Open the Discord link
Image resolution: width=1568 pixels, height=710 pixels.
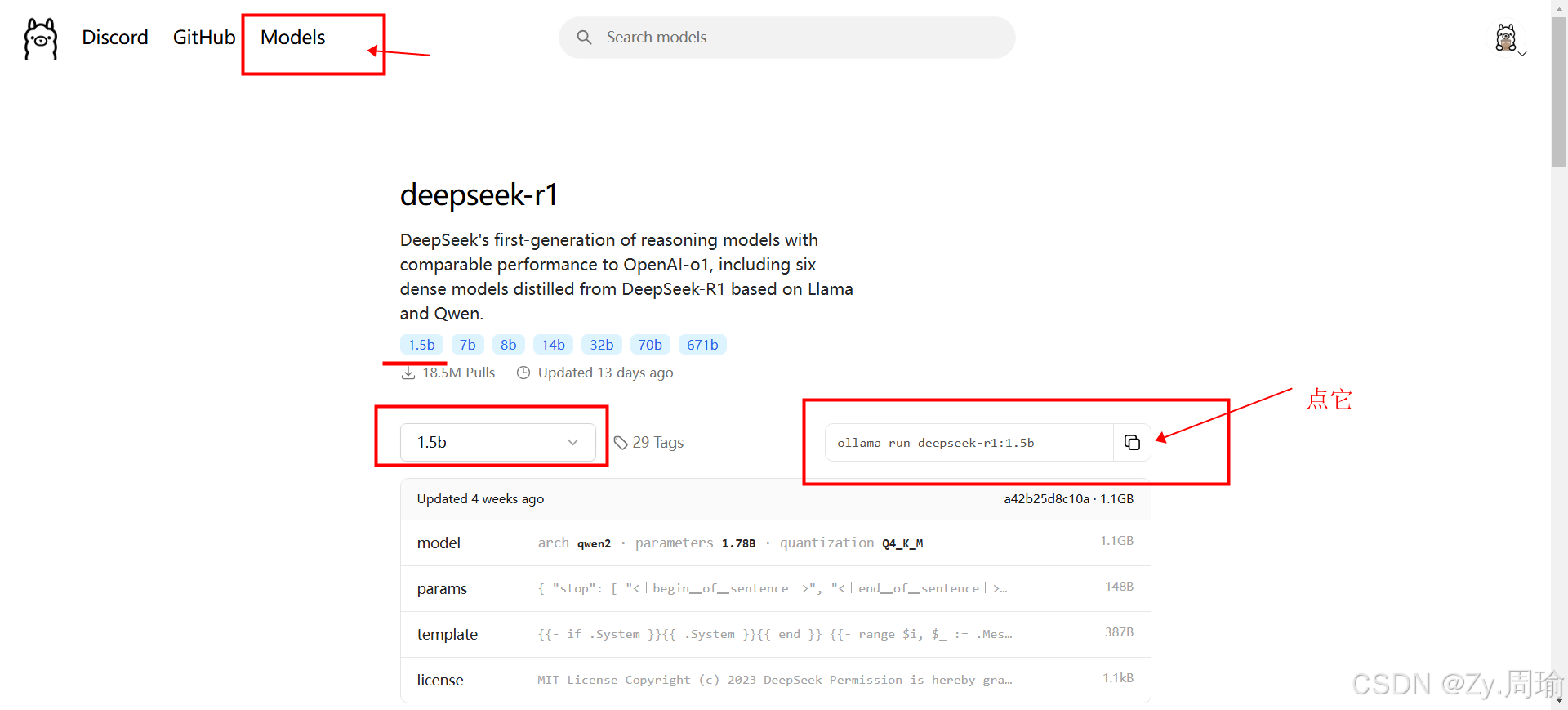coord(115,38)
